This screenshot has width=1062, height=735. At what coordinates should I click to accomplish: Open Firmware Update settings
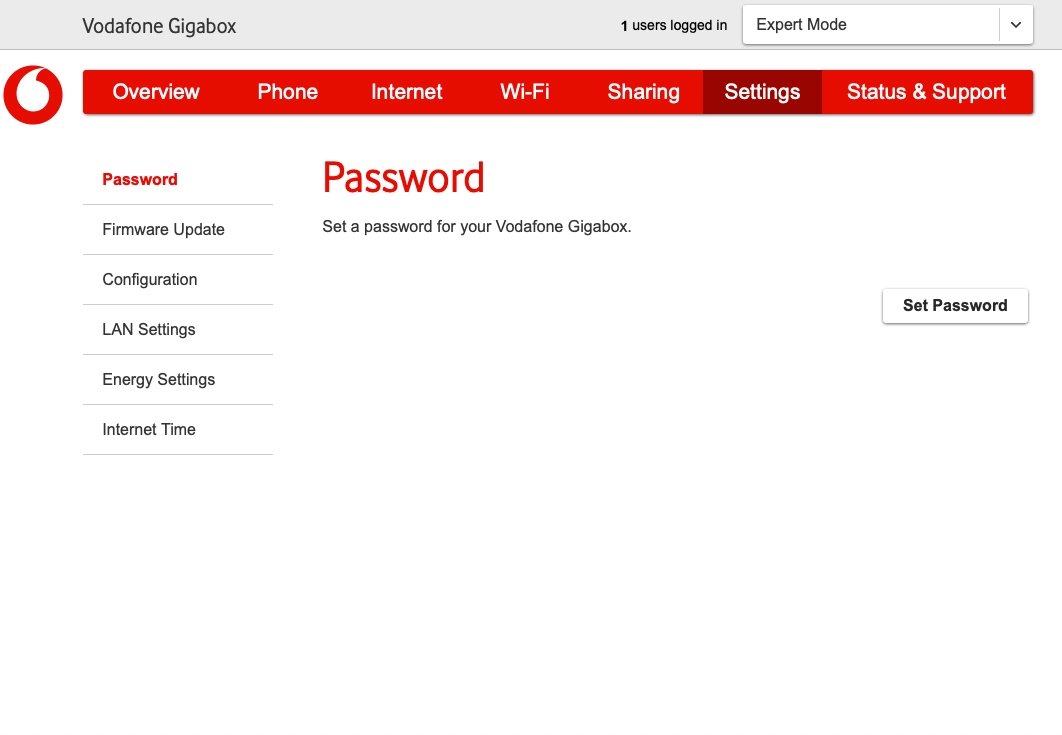pos(163,229)
